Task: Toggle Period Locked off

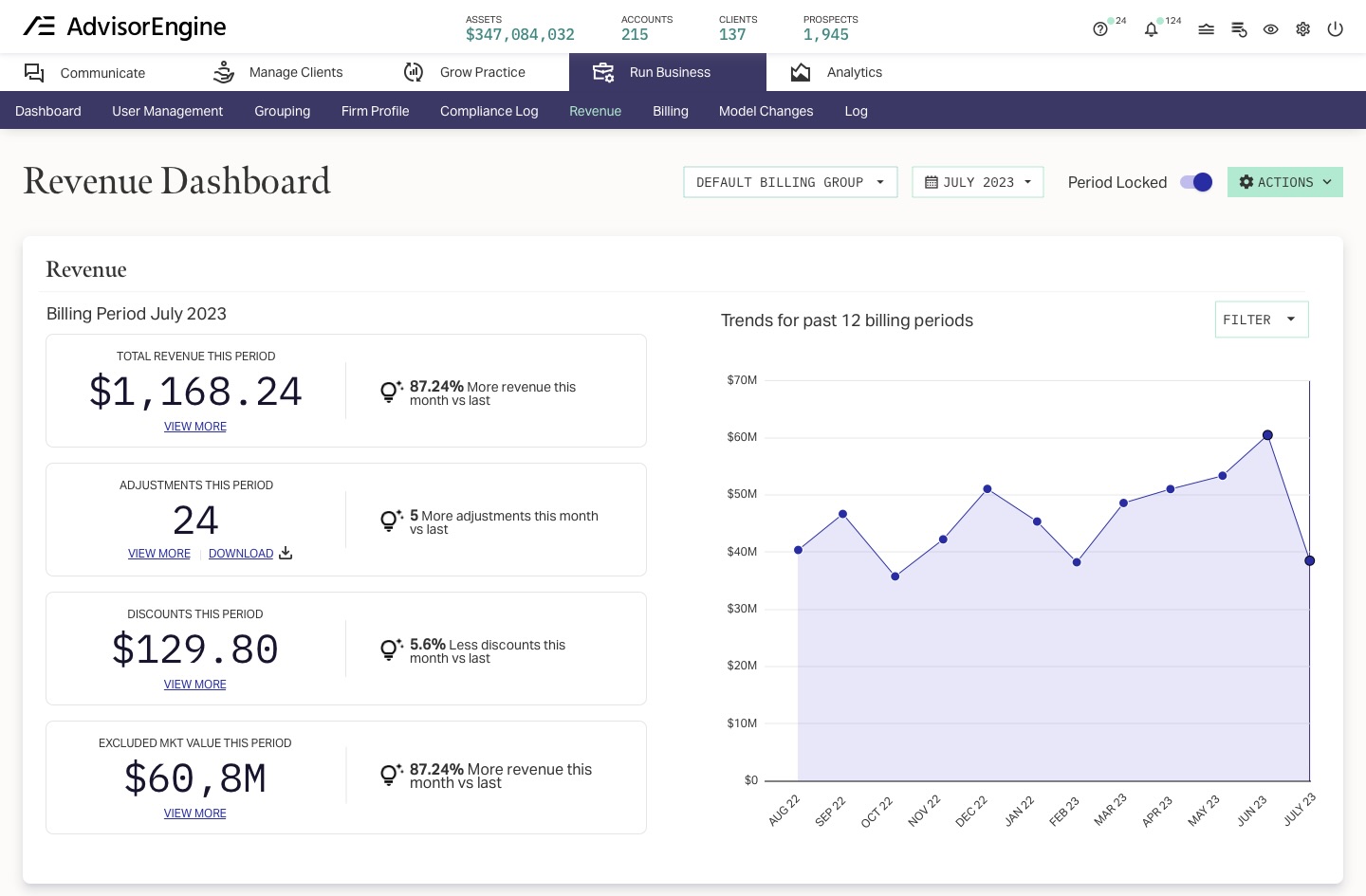Action: 1196,182
